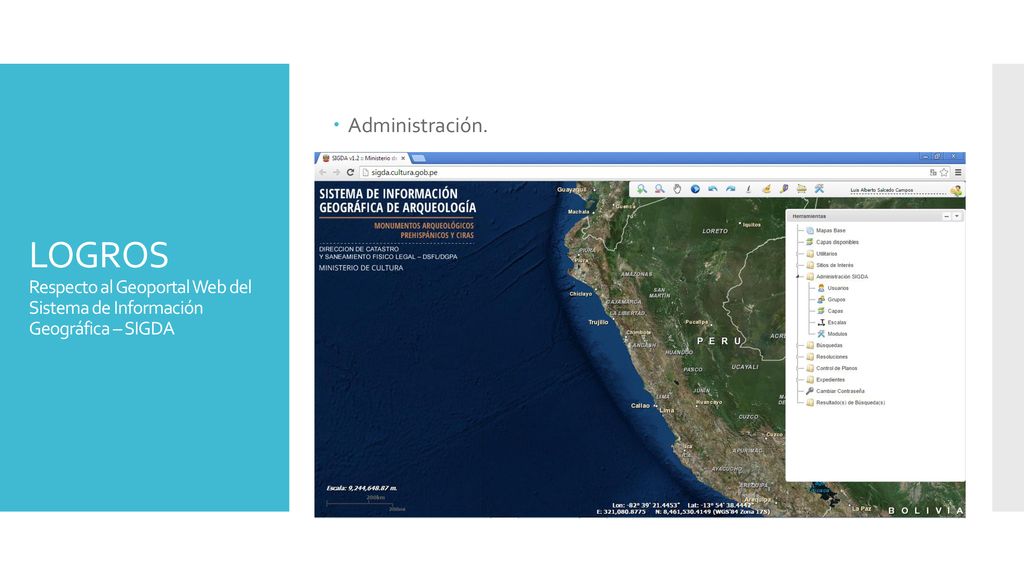This screenshot has height=576, width=1024.
Task: Collapse the Administración SIGDA node arrow
Action: (797, 277)
